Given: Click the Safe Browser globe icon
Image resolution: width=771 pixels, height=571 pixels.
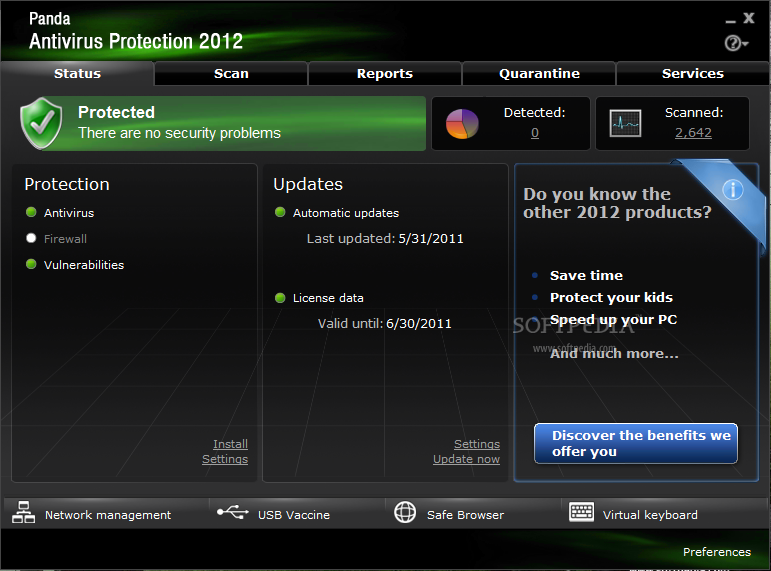Looking at the screenshot, I should tap(405, 512).
